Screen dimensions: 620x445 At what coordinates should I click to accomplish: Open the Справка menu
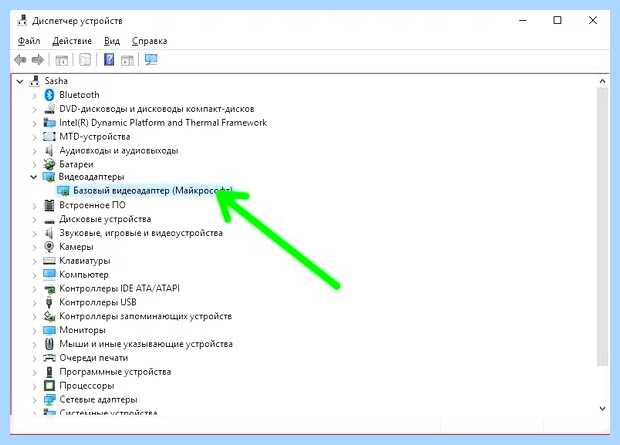tap(149, 41)
